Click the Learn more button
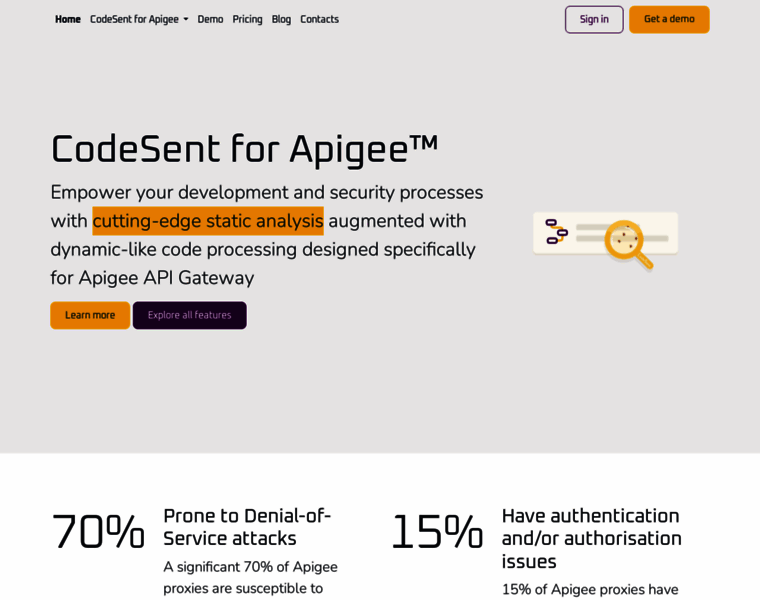760x600 pixels. 90,315
